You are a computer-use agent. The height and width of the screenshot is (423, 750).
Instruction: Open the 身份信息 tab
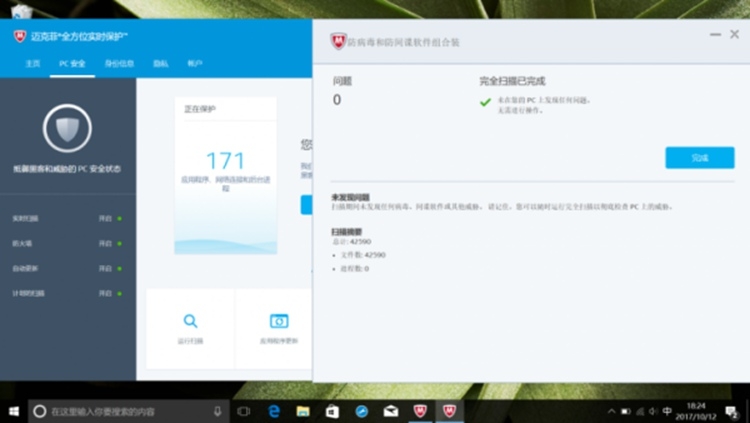120,64
